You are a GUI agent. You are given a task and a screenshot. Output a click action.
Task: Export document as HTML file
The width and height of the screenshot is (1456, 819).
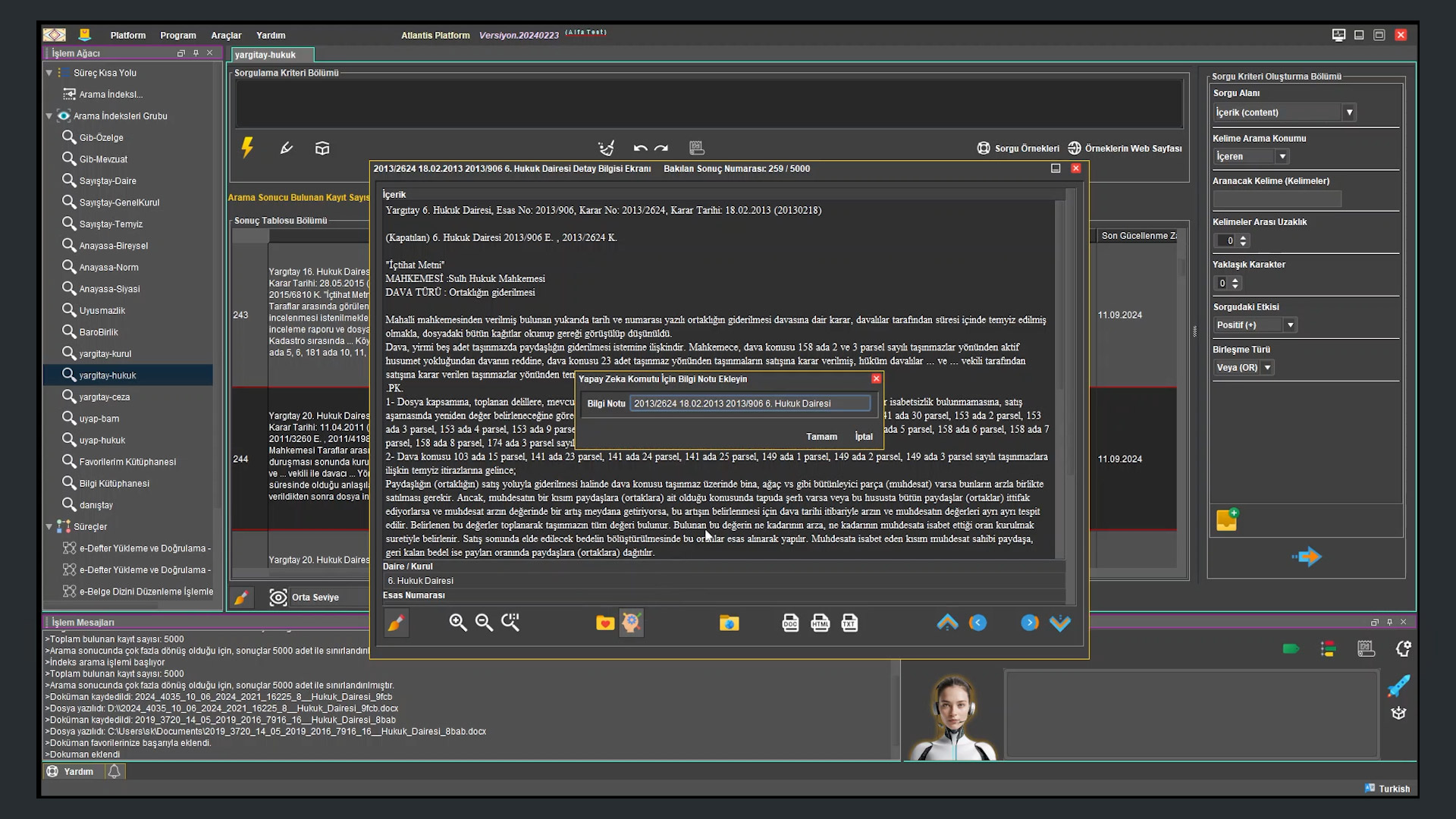click(820, 623)
